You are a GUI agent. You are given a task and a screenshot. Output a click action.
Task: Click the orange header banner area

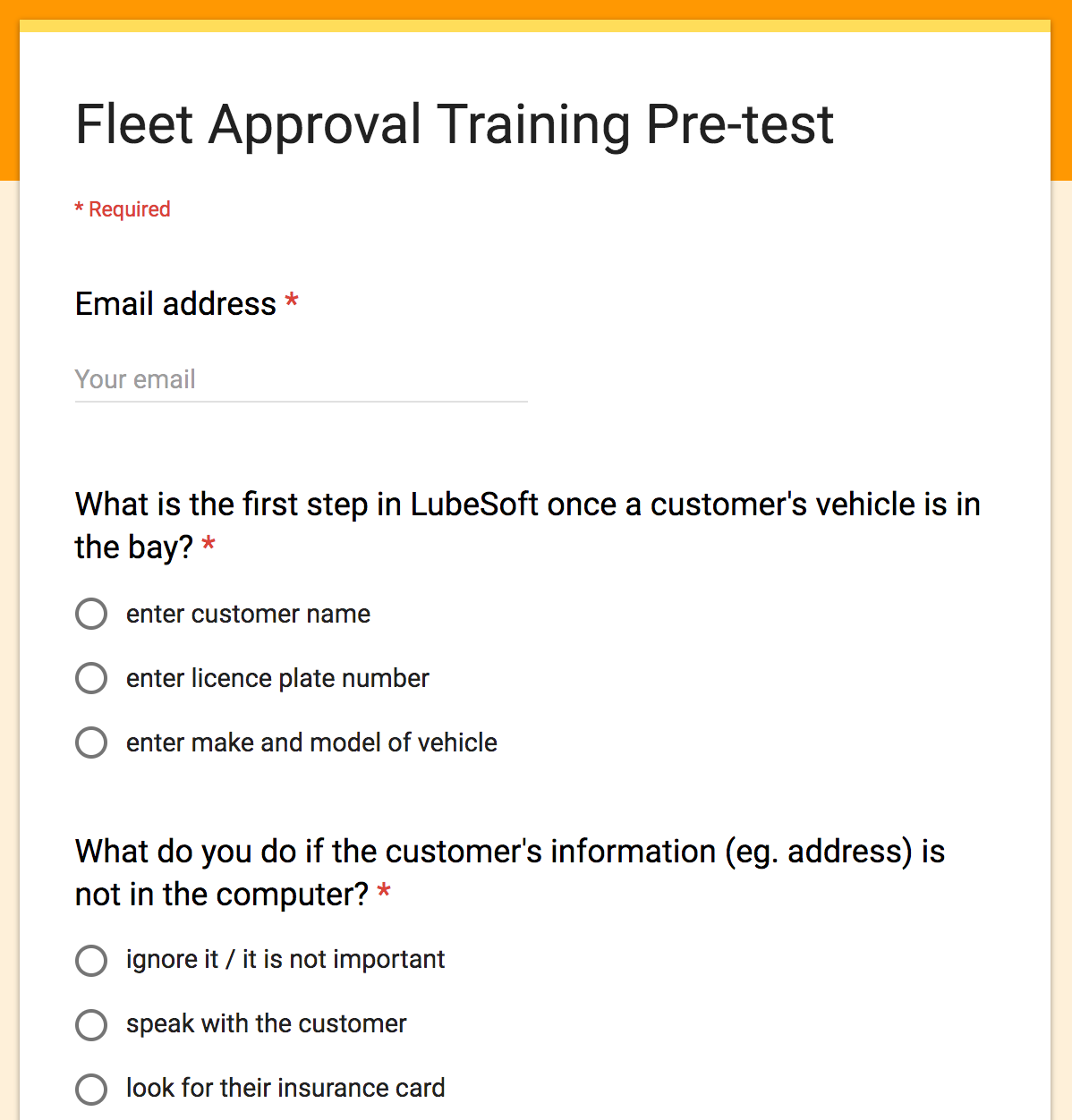point(535,9)
